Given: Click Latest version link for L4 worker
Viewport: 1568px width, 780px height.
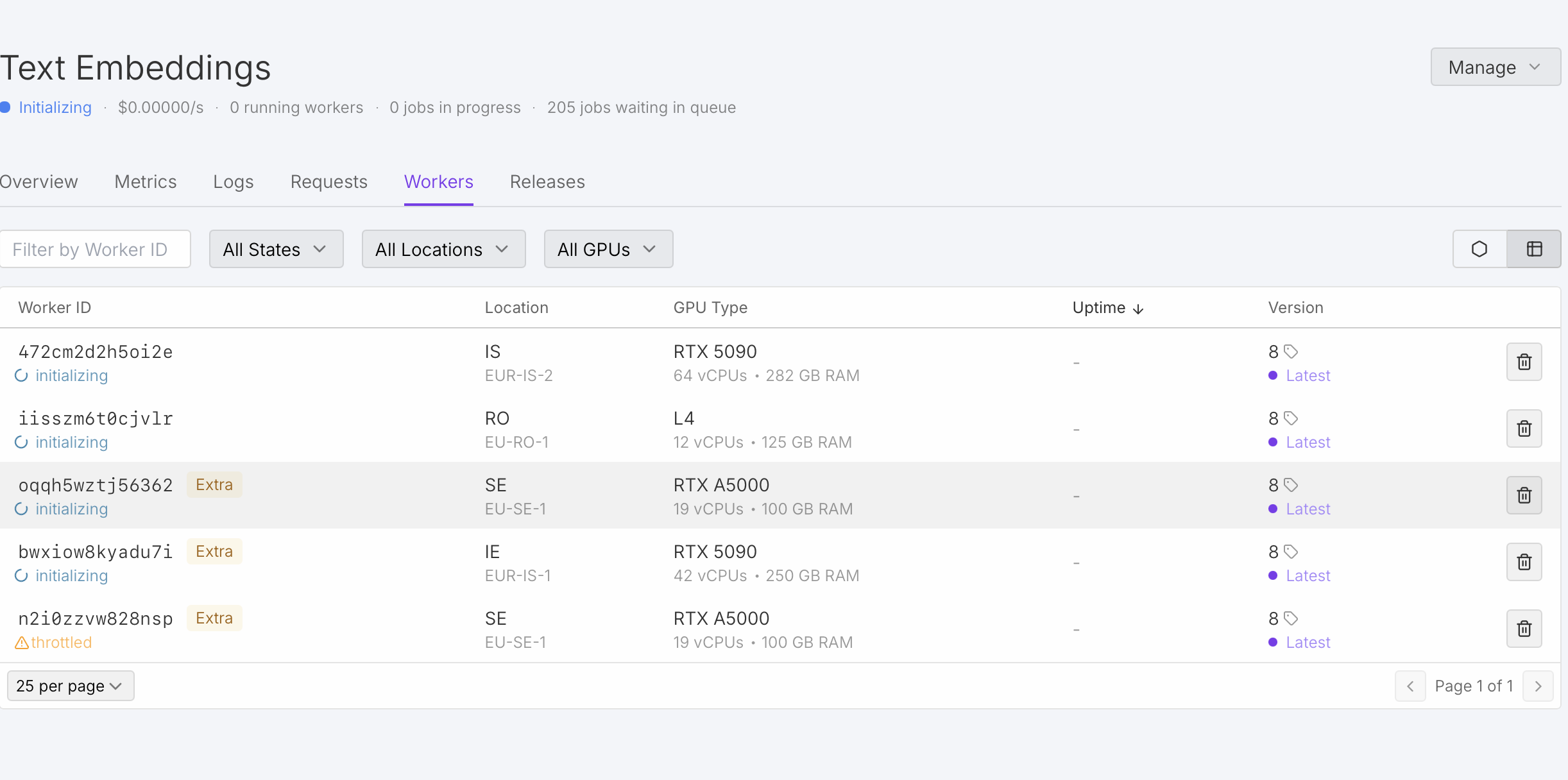Looking at the screenshot, I should tap(1308, 443).
